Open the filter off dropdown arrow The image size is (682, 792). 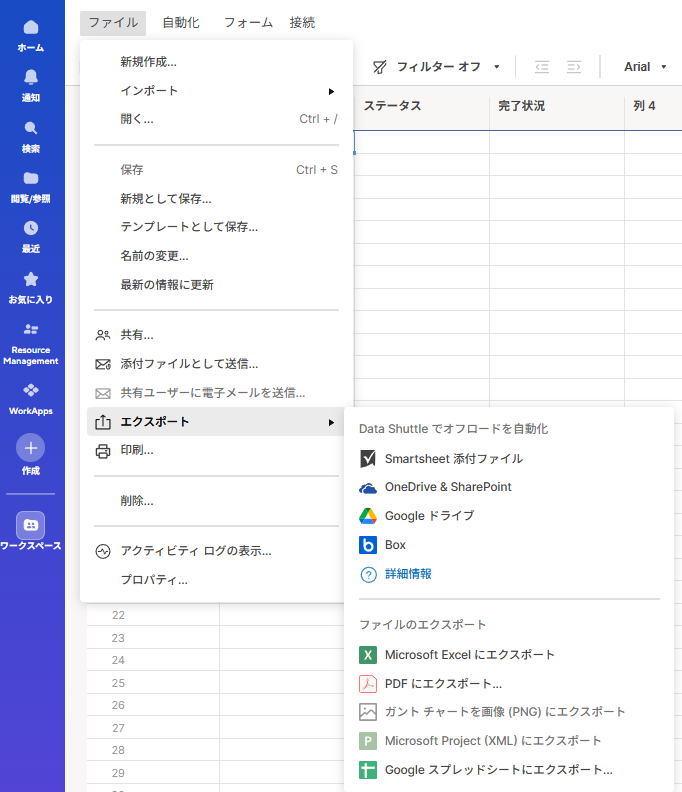(497, 67)
